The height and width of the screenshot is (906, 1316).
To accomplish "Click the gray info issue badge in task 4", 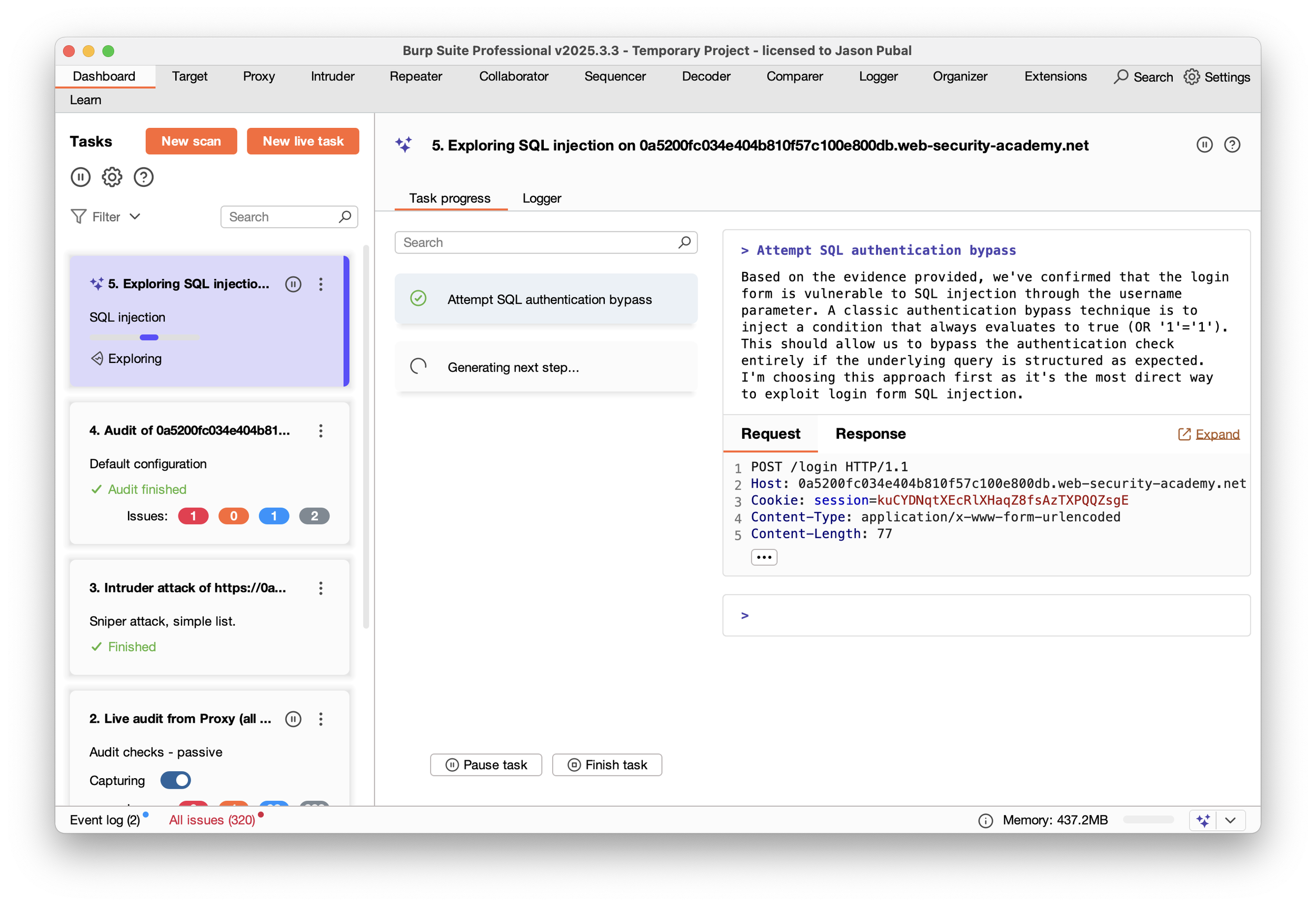I will [x=314, y=517].
